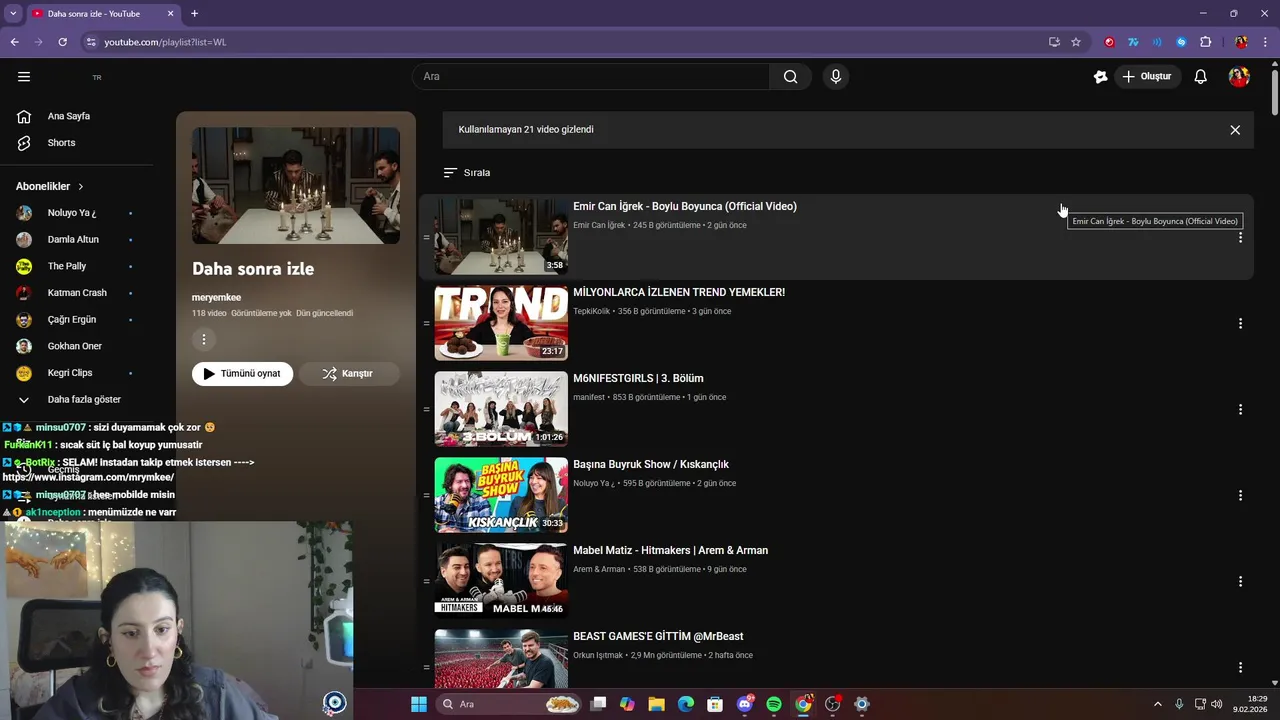Open options menu for BEAST GAMES'E GİTTİM video
Viewport: 1280px width, 720px height.
1240,668
